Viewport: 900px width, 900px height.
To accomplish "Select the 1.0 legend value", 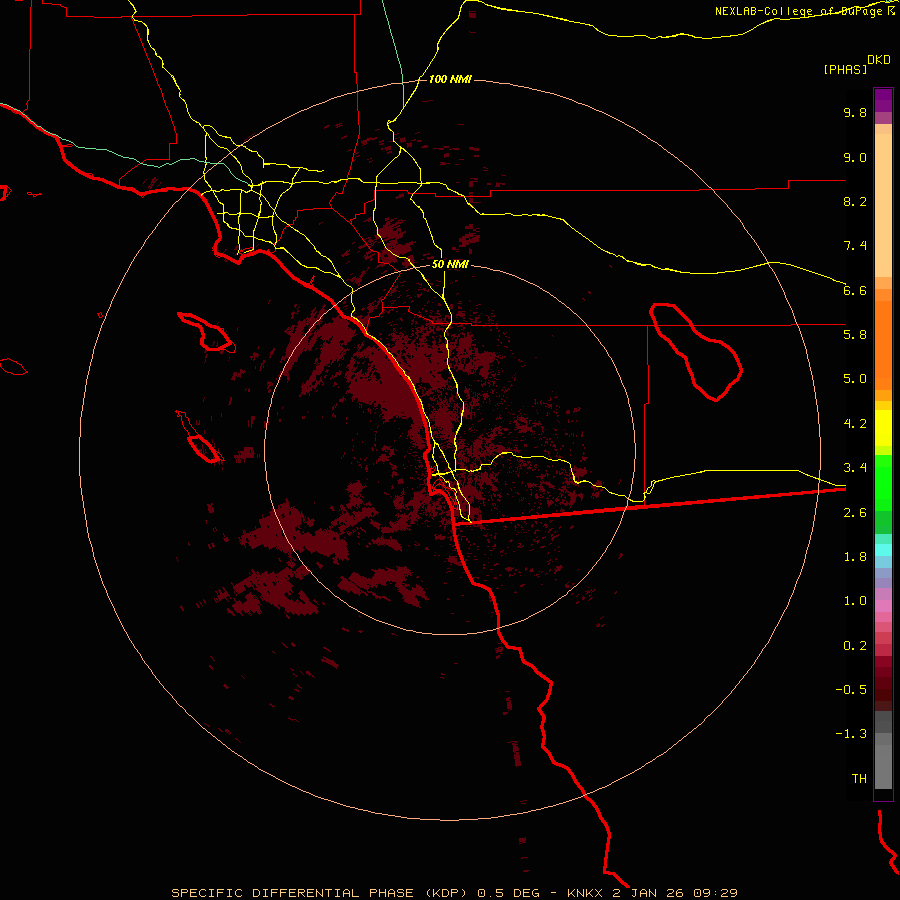I will (x=855, y=601).
